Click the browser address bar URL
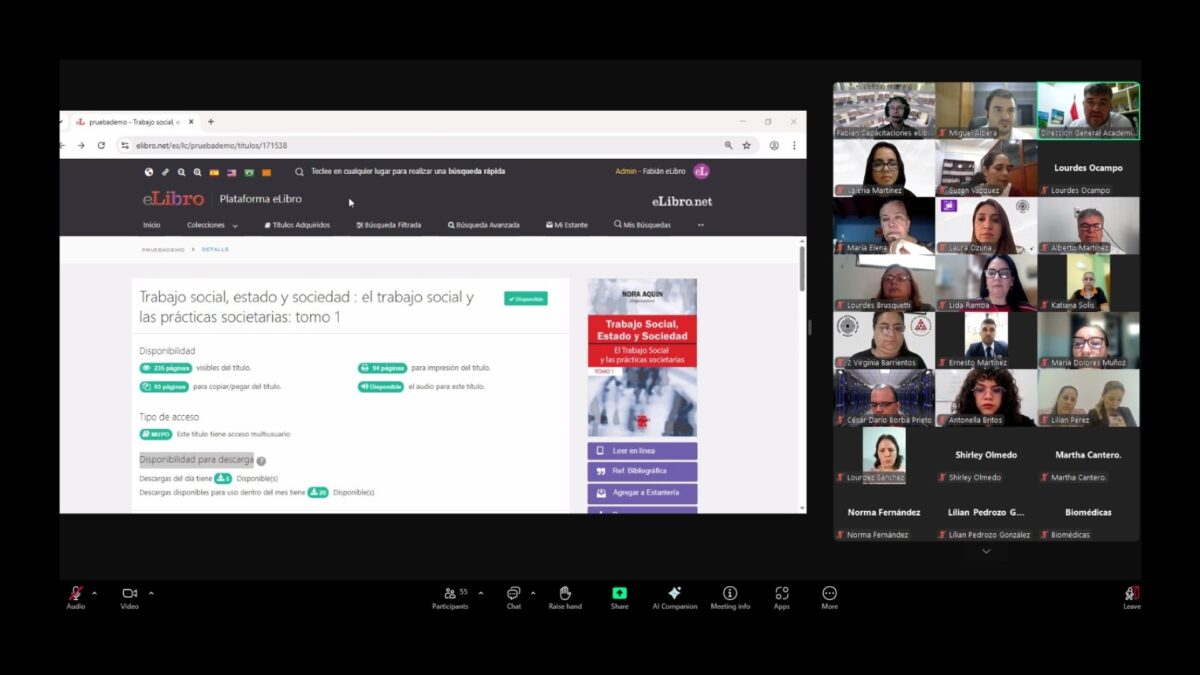The width and height of the screenshot is (1200, 675). [211, 145]
